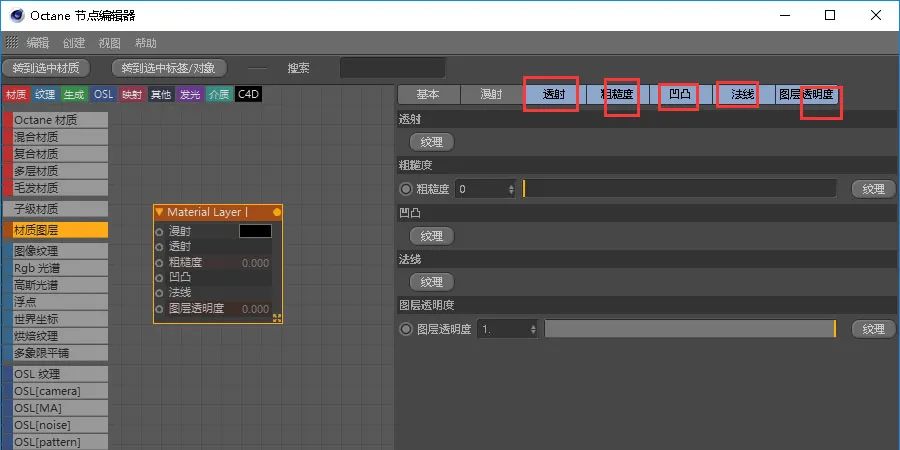The width and height of the screenshot is (900, 450).
Task: Click the 粗糙度 value stepper arrows
Action: point(511,189)
